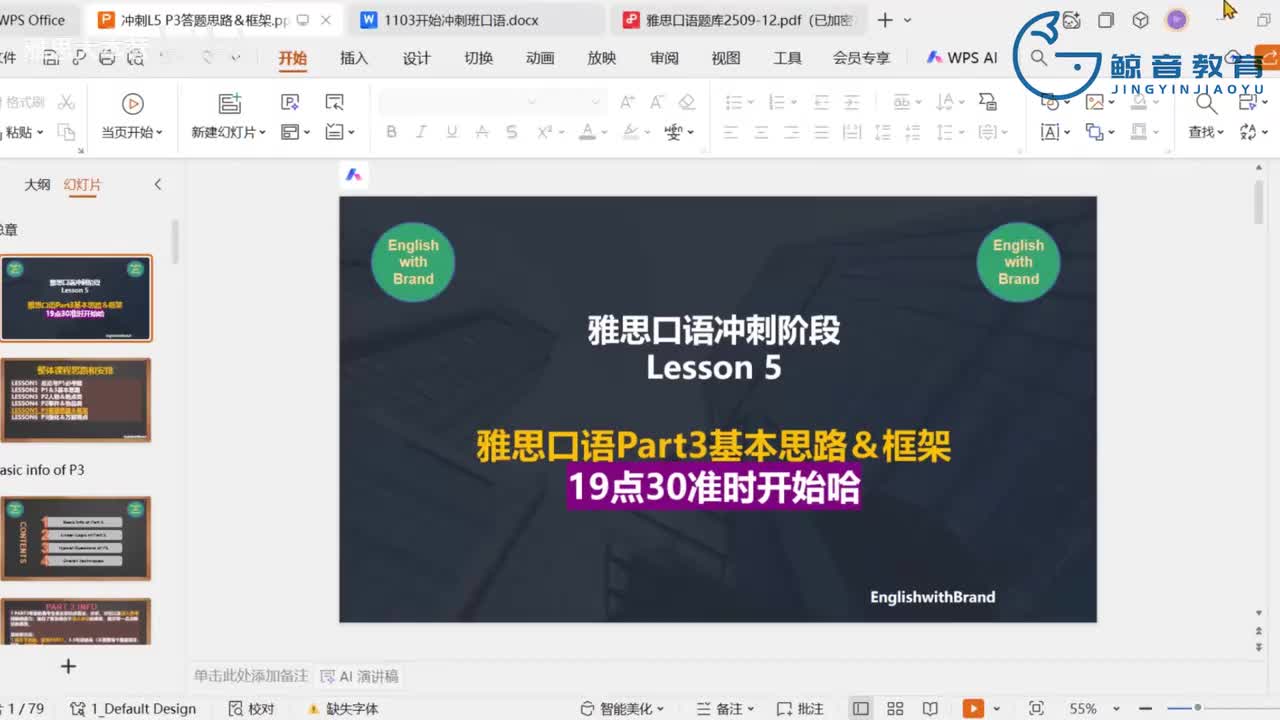Select the Lesson 5 title slide thumbnail

click(x=76, y=298)
